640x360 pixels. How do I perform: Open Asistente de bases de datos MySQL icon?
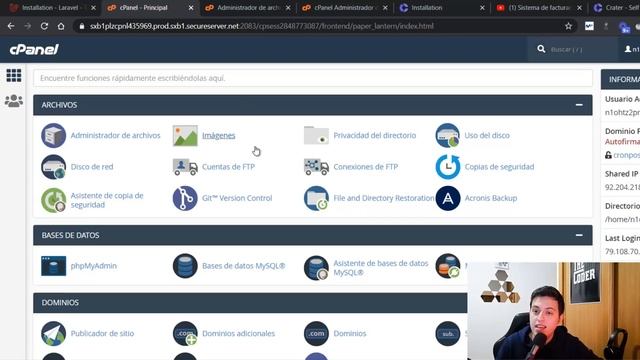[316, 268]
